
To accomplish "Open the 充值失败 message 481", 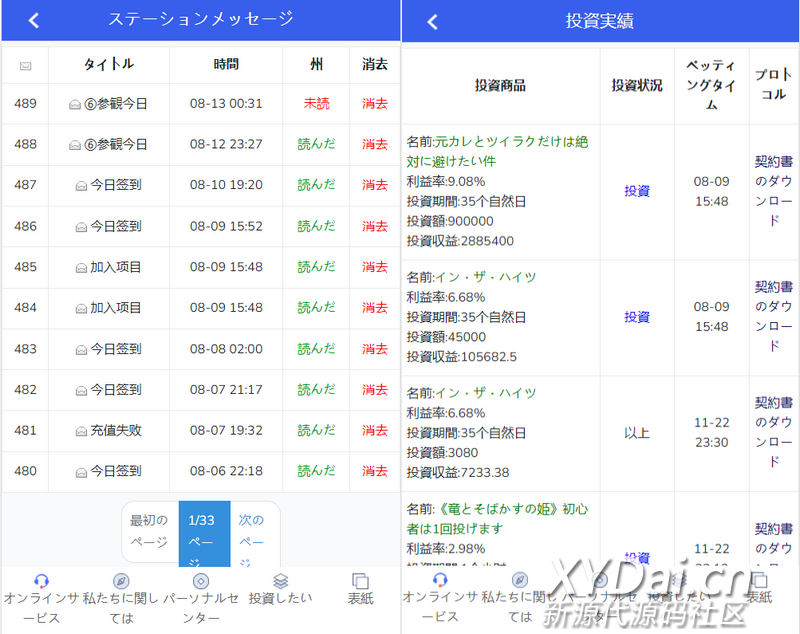I will (108, 431).
